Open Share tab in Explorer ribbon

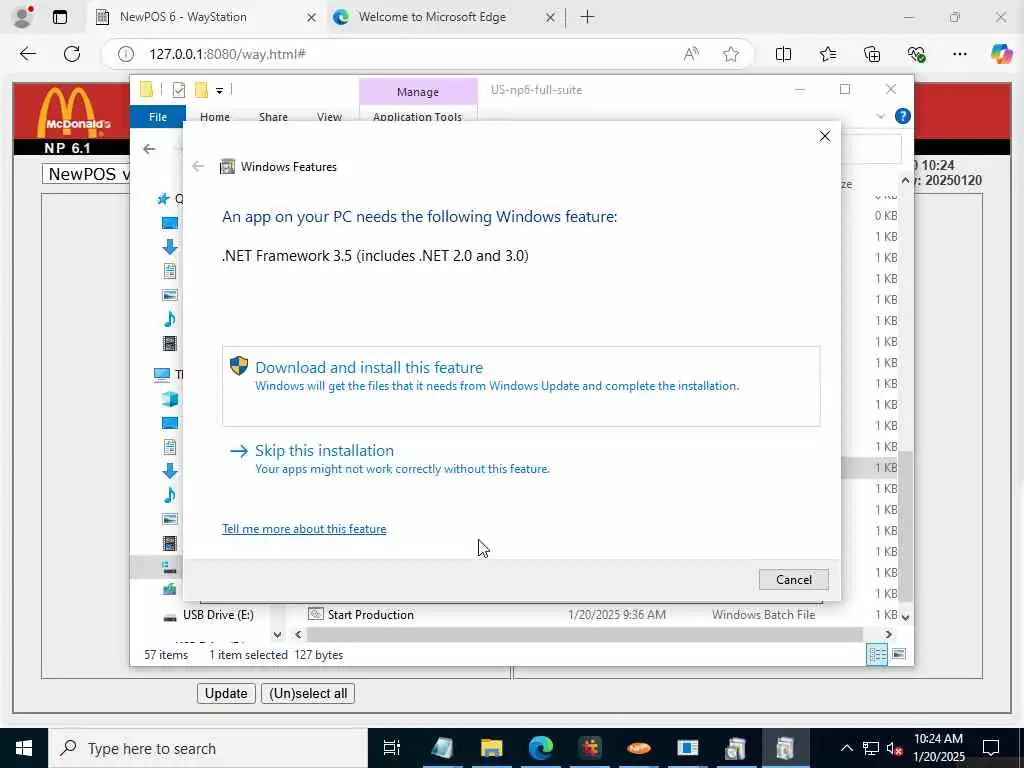(x=273, y=117)
